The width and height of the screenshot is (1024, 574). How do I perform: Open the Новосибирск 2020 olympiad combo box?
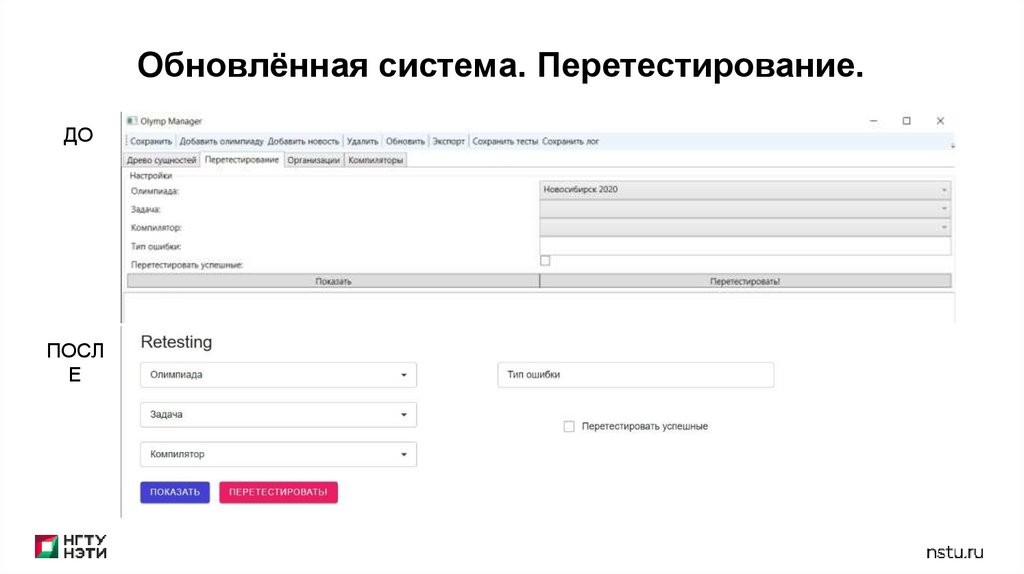(745, 189)
